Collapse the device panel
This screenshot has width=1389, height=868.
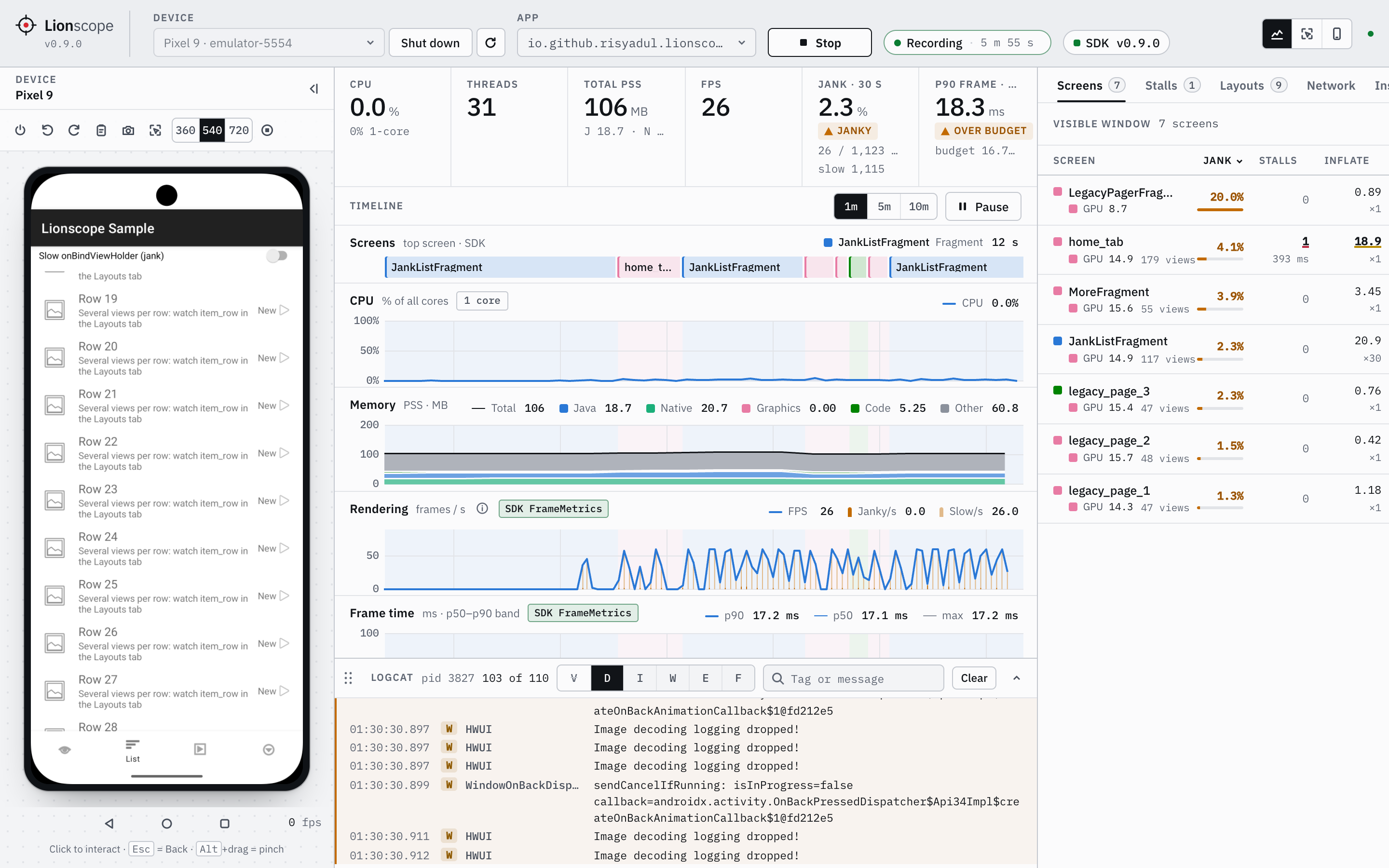pyautogui.click(x=313, y=88)
